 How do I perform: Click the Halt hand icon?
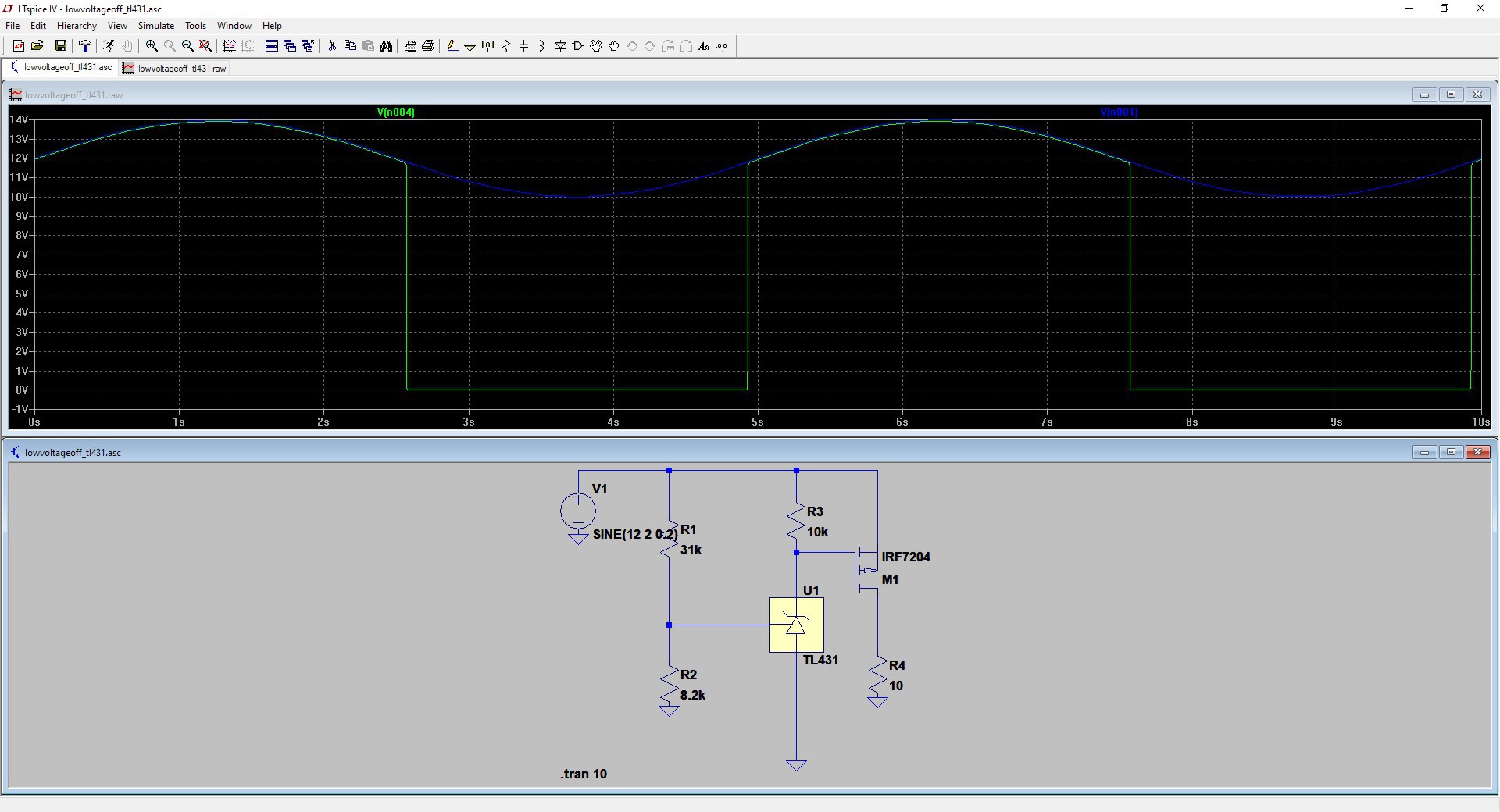pos(127,46)
